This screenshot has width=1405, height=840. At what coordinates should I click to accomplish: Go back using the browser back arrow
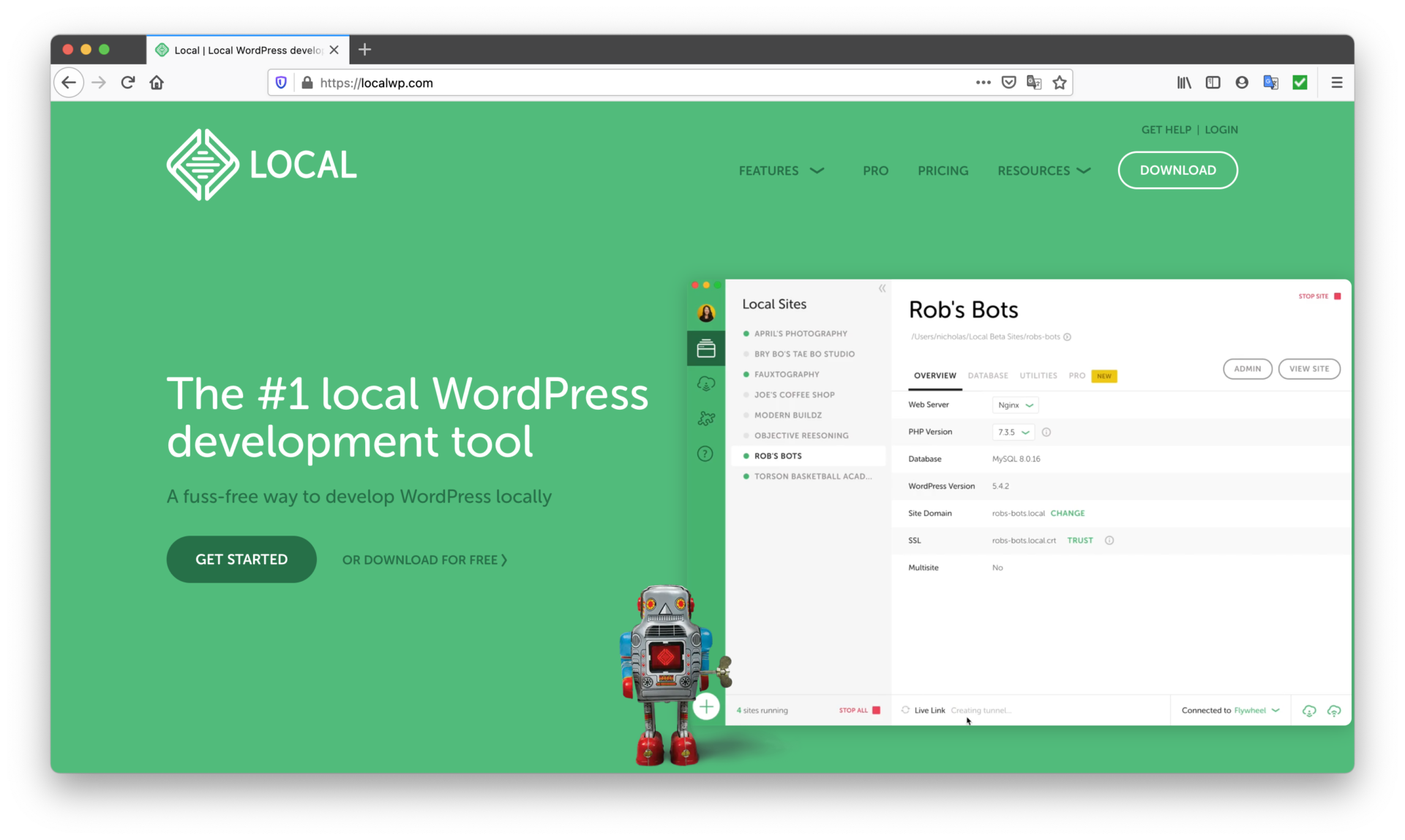[69, 83]
